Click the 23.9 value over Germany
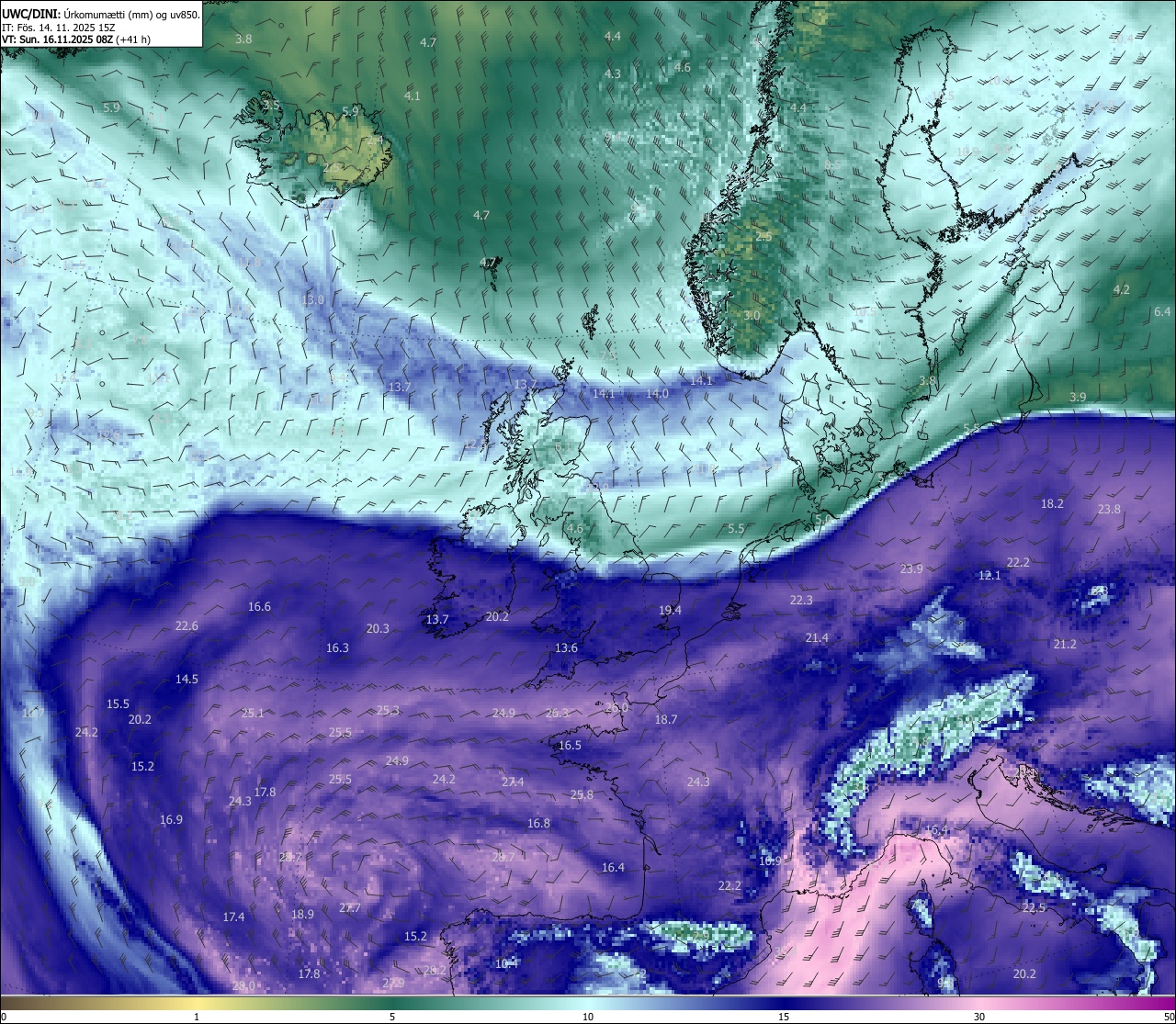Viewport: 1176px width, 1024px height. 911,569
